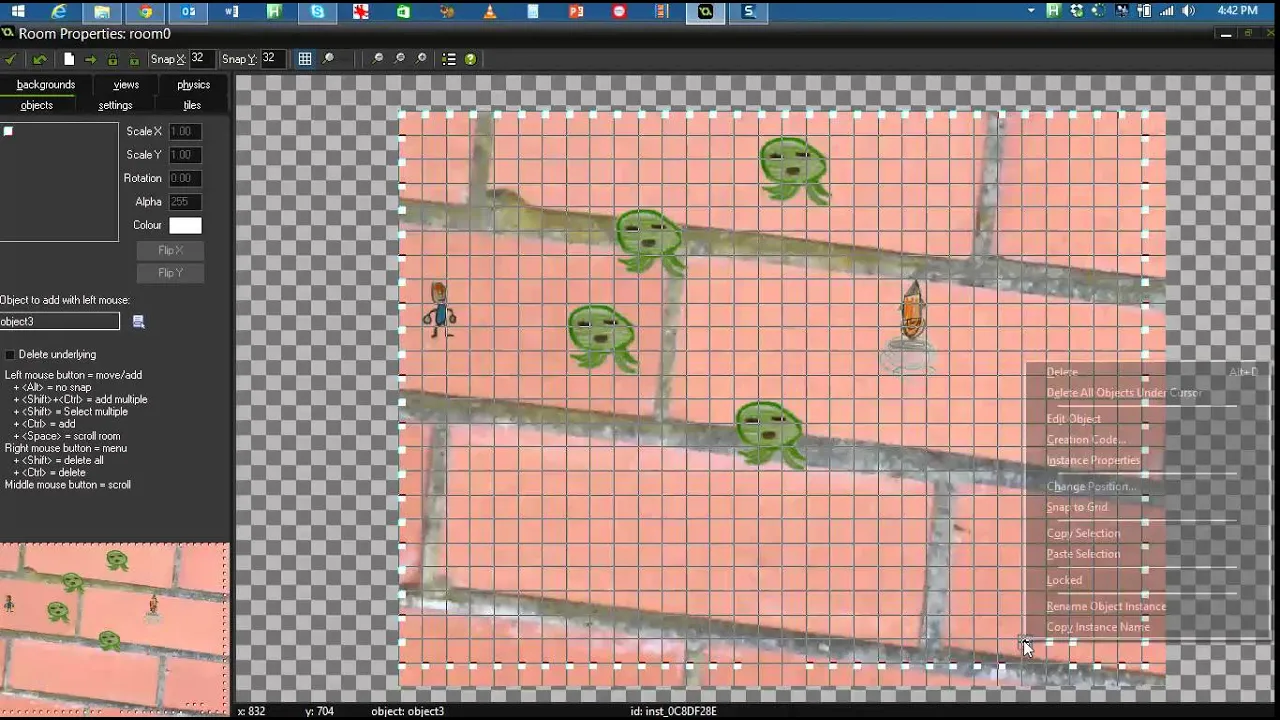The width and height of the screenshot is (1280, 720).
Task: Click the magnifier icon next to the grid toggle
Action: pyautogui.click(x=328, y=59)
